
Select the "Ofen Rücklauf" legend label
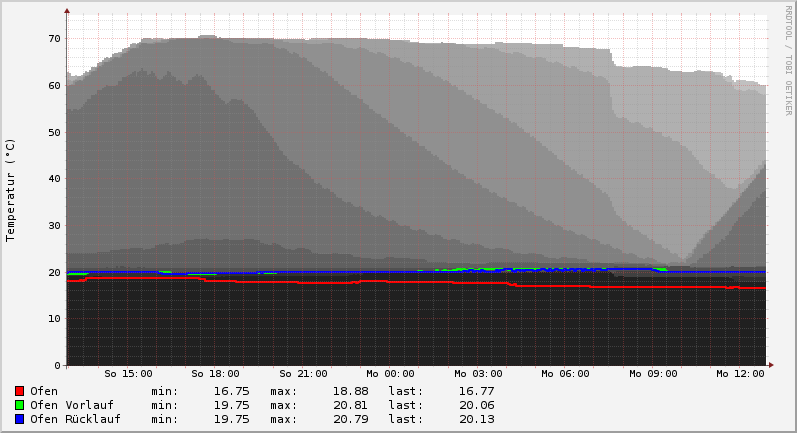[75, 419]
